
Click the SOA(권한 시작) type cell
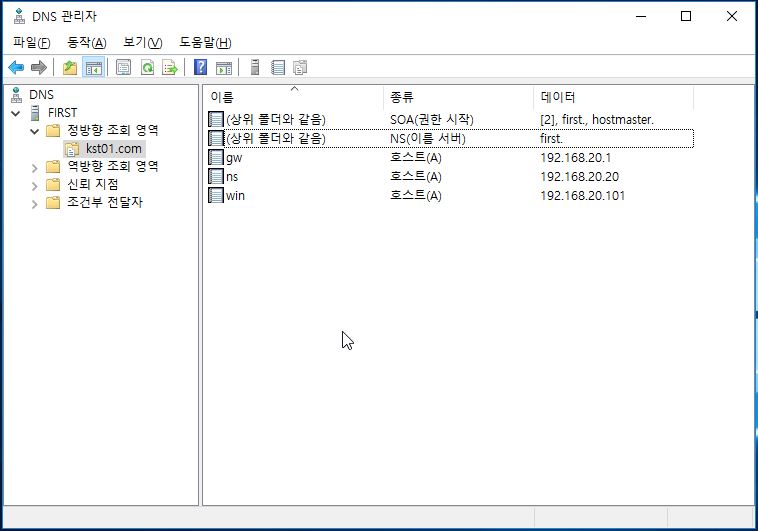(x=432, y=119)
